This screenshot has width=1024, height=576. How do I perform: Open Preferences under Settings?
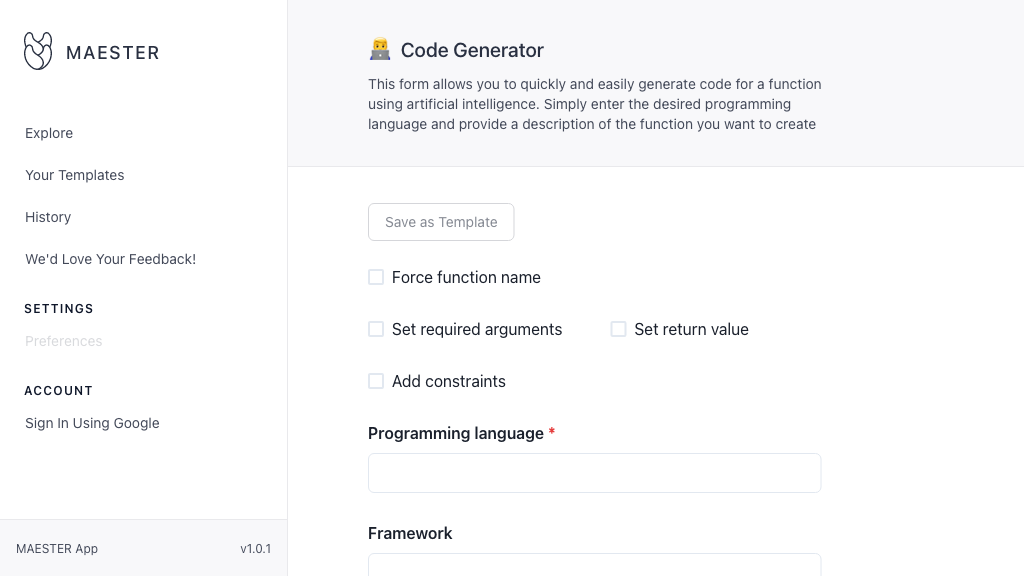click(63, 341)
